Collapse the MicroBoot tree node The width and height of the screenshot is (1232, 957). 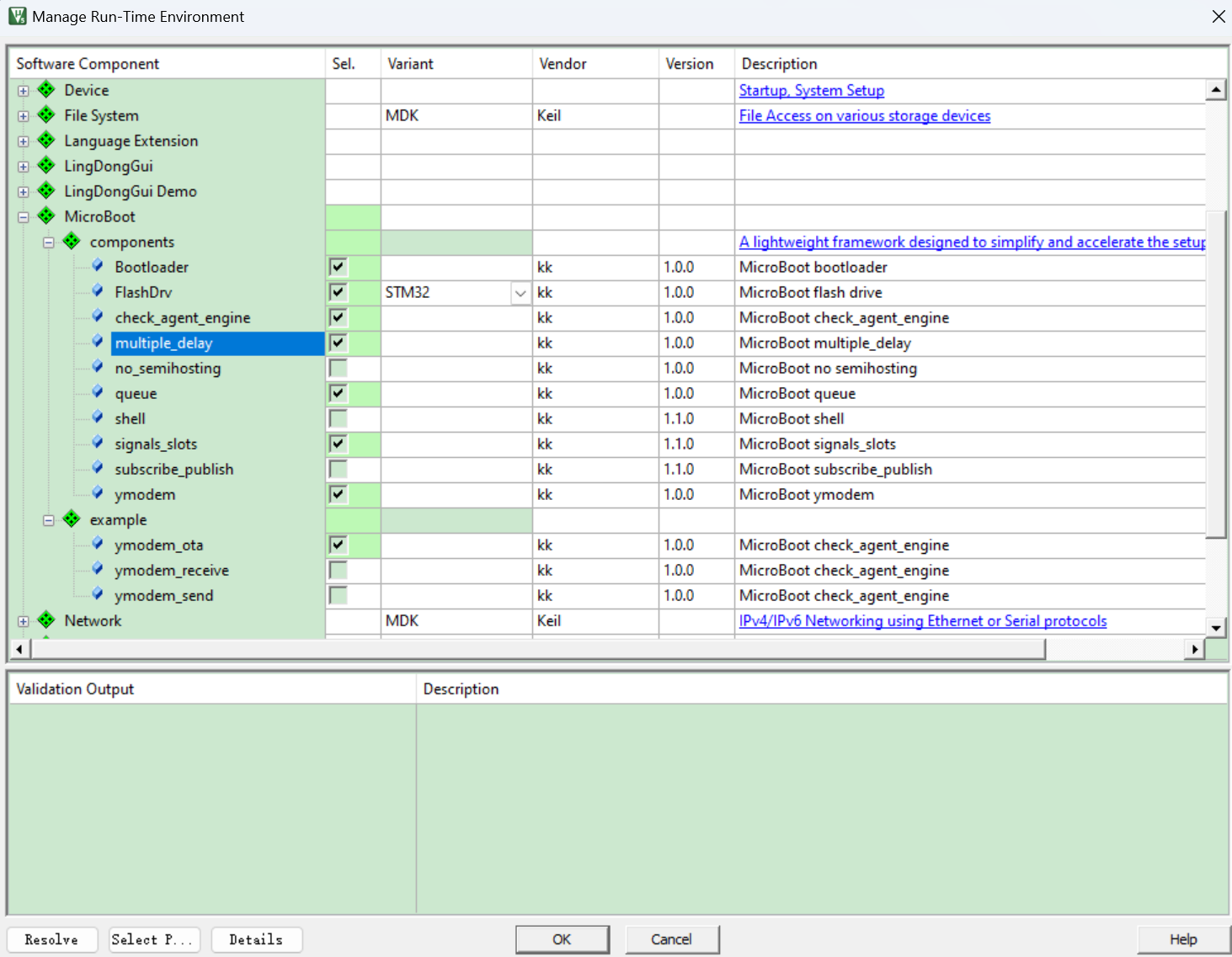pos(24,217)
